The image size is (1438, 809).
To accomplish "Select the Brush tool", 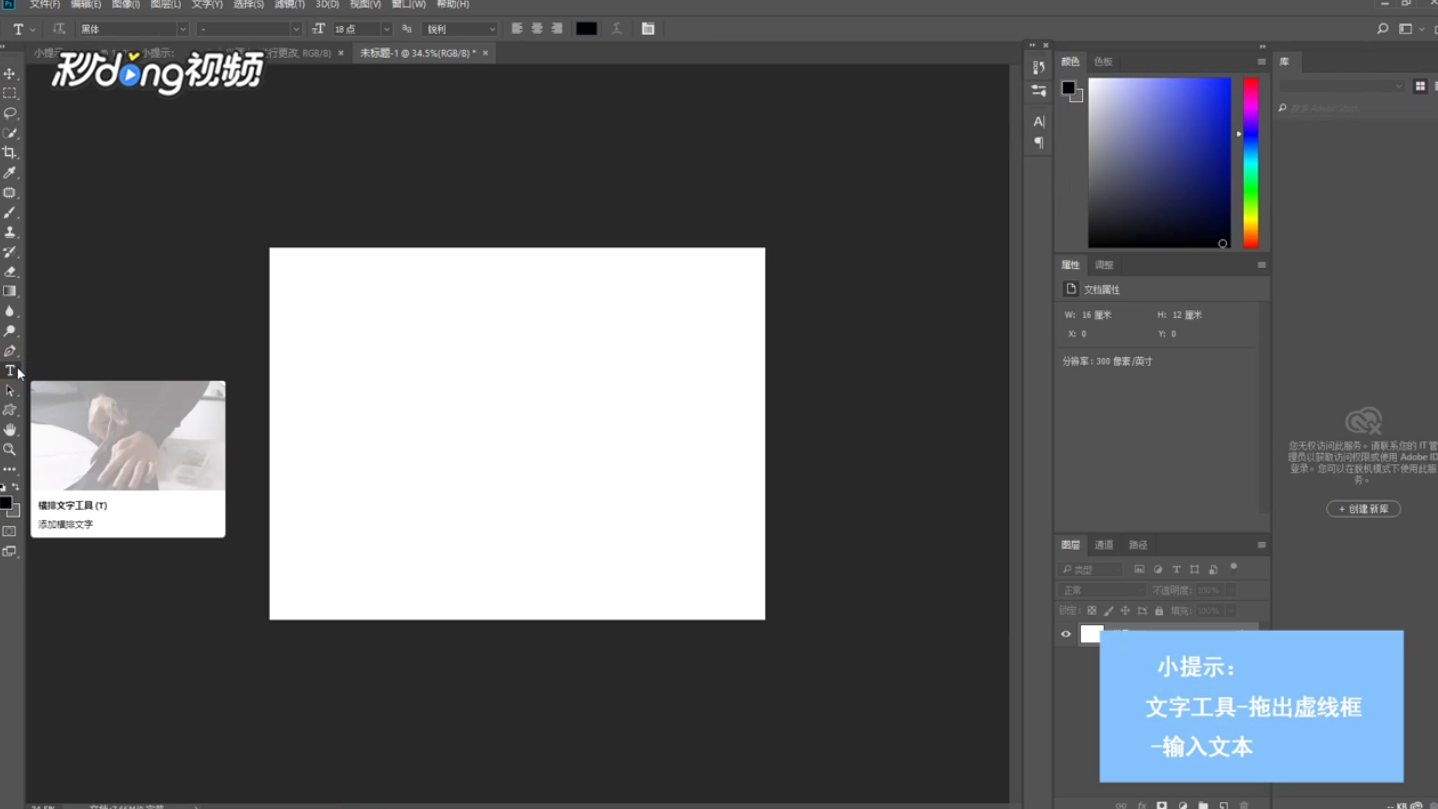I will [x=10, y=212].
